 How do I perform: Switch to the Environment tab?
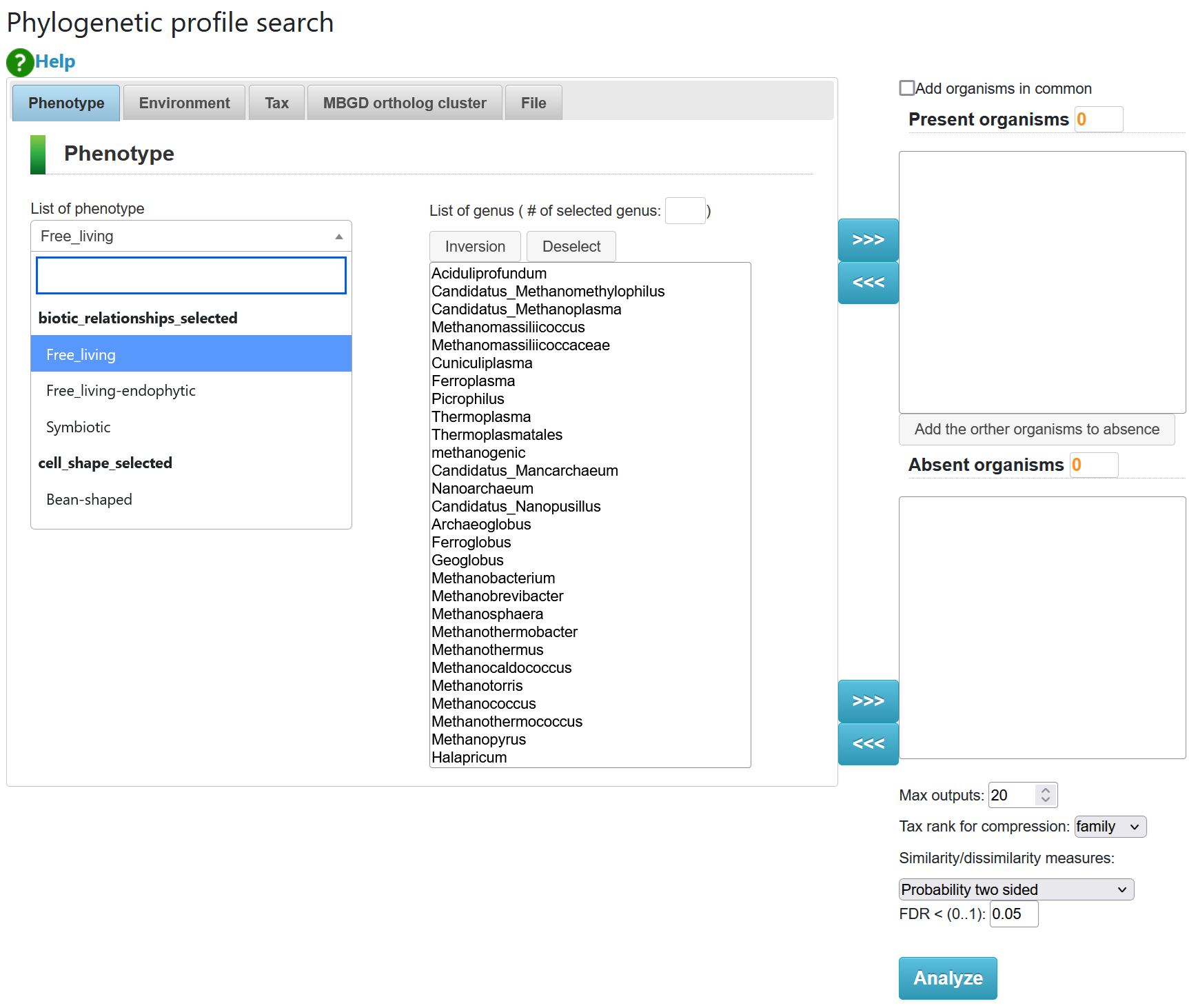click(x=184, y=103)
